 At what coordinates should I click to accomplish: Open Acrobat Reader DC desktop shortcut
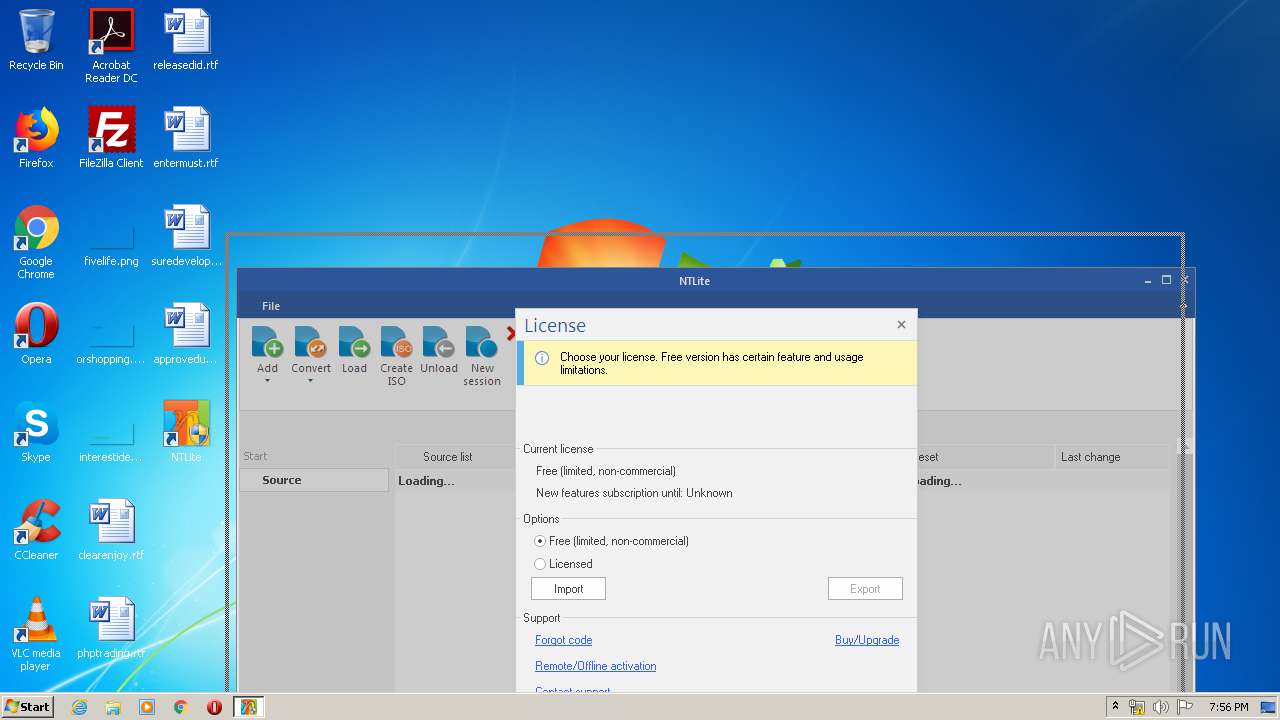[111, 46]
